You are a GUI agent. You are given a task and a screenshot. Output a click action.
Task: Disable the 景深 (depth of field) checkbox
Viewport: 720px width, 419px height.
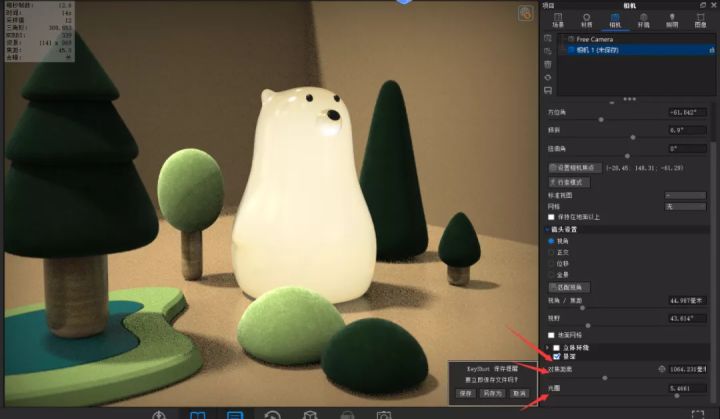point(557,355)
